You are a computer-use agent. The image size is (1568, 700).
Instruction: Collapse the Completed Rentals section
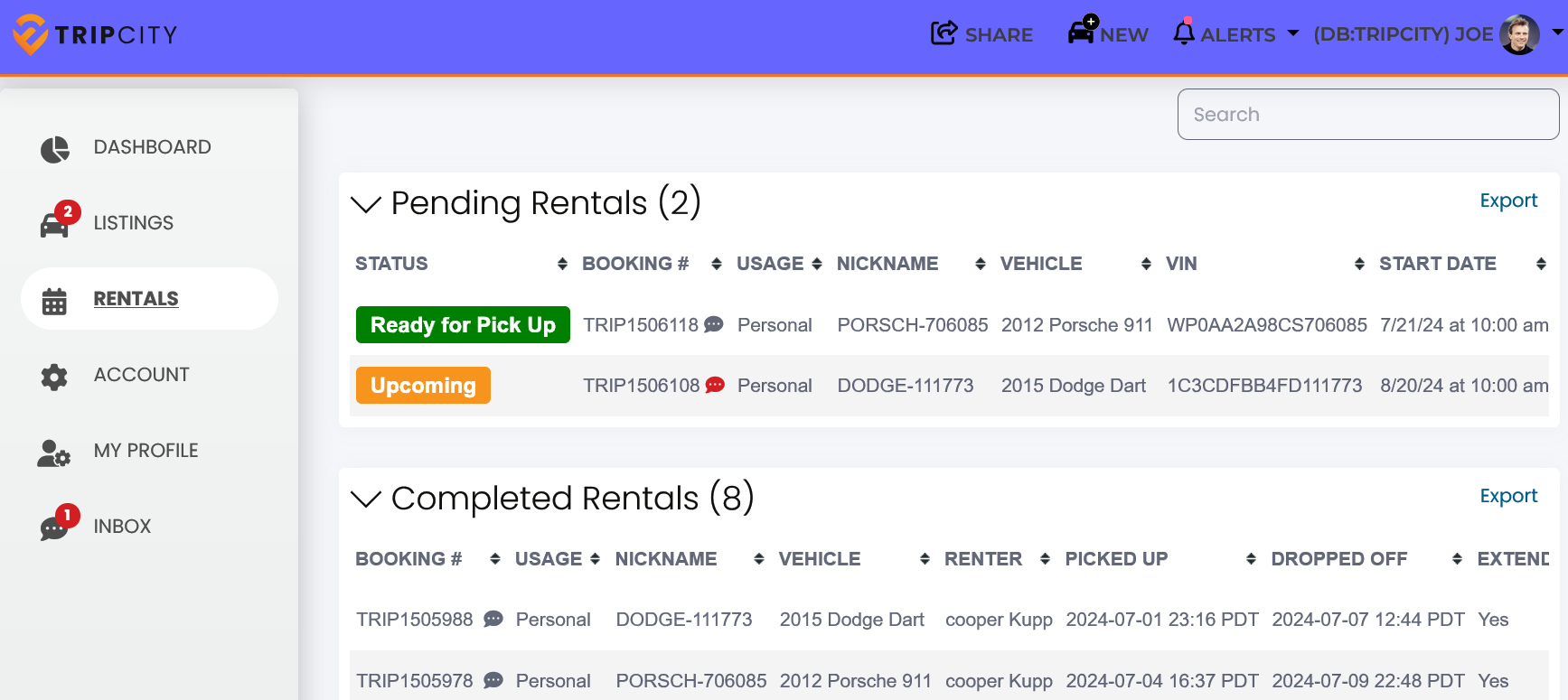click(x=366, y=499)
